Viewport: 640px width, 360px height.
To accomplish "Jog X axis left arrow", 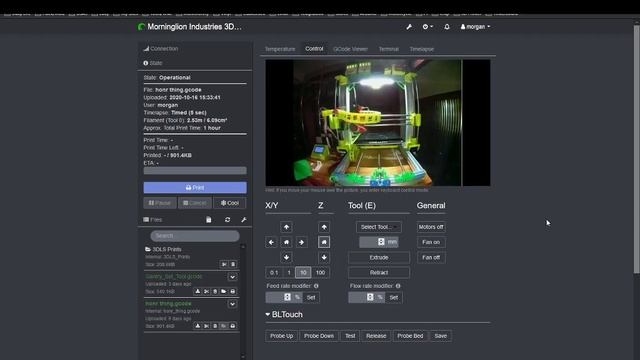I will pos(271,242).
